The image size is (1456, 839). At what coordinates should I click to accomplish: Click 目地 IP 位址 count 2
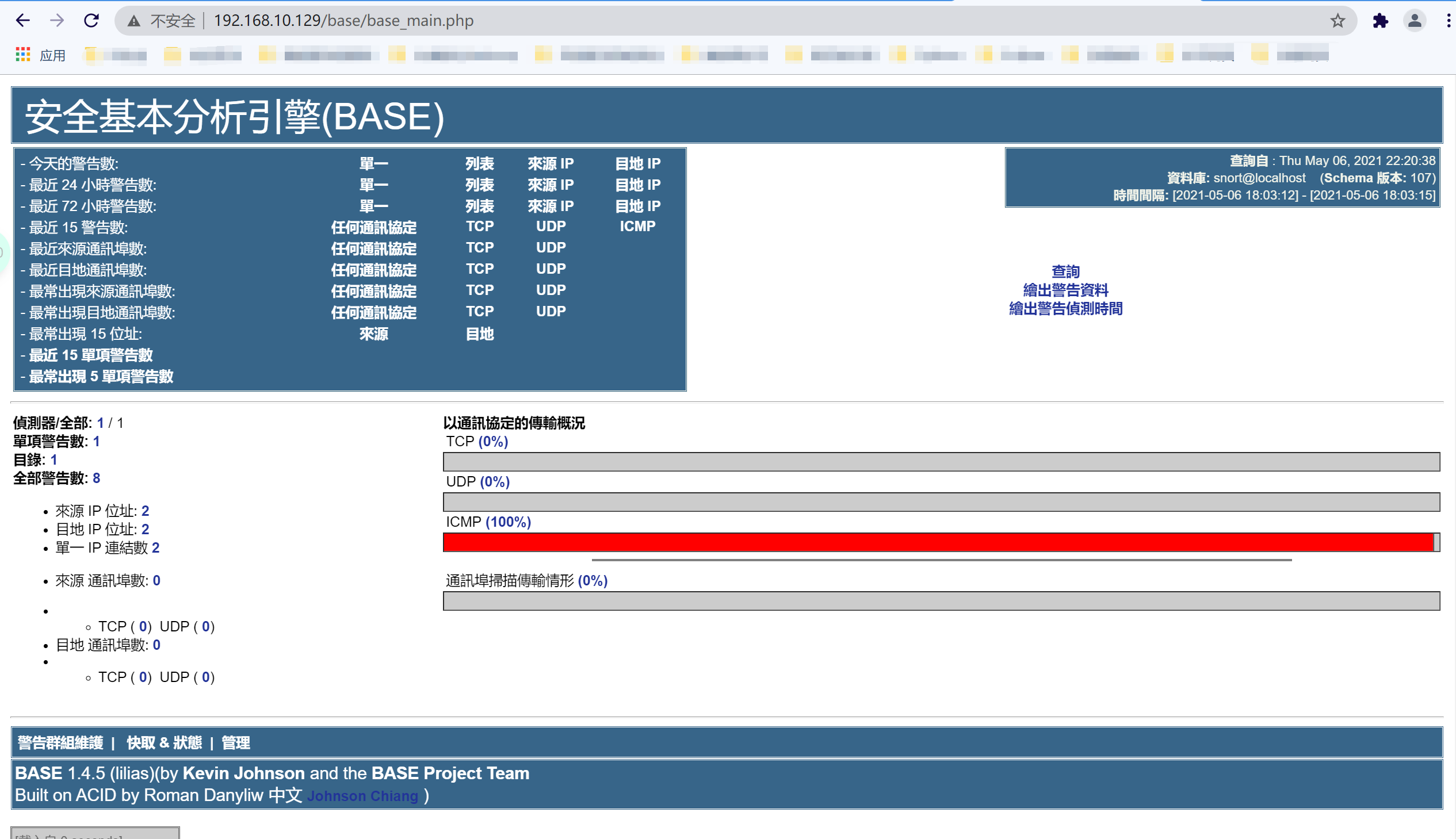click(145, 530)
